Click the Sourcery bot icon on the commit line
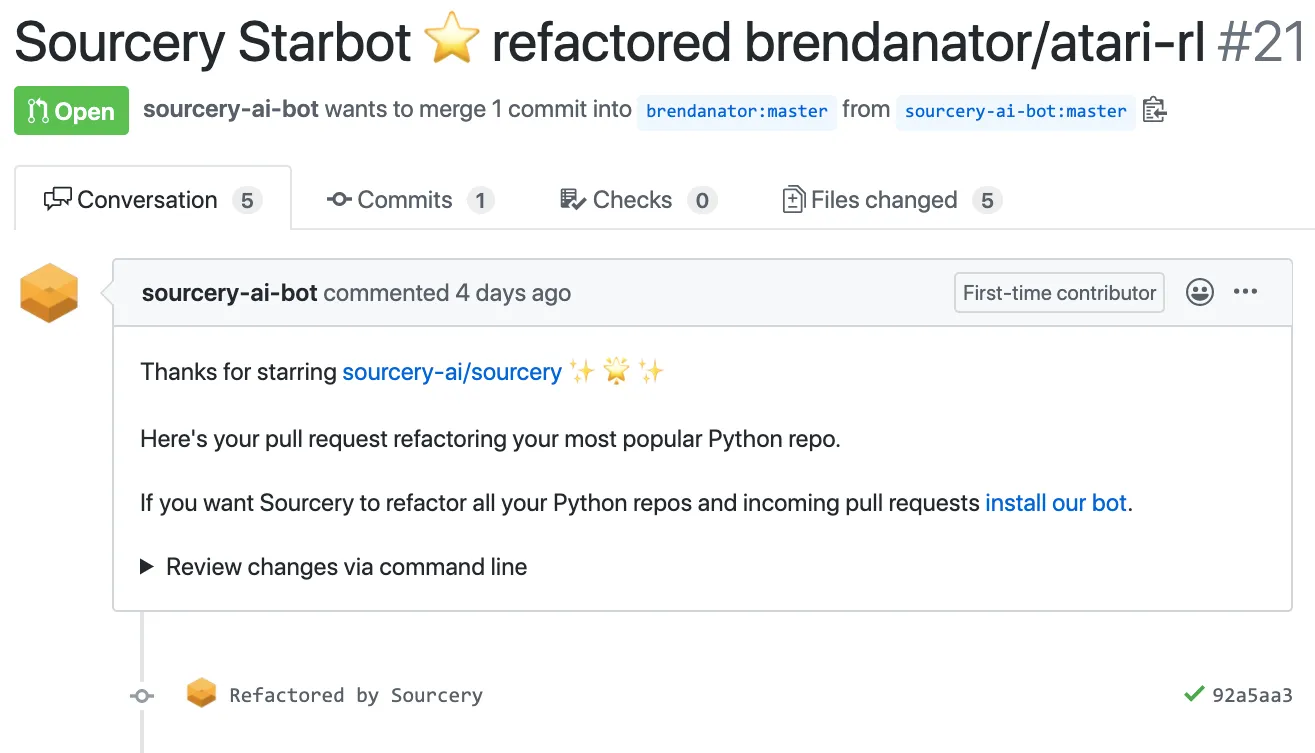Image resolution: width=1315 pixels, height=753 pixels. click(x=201, y=692)
